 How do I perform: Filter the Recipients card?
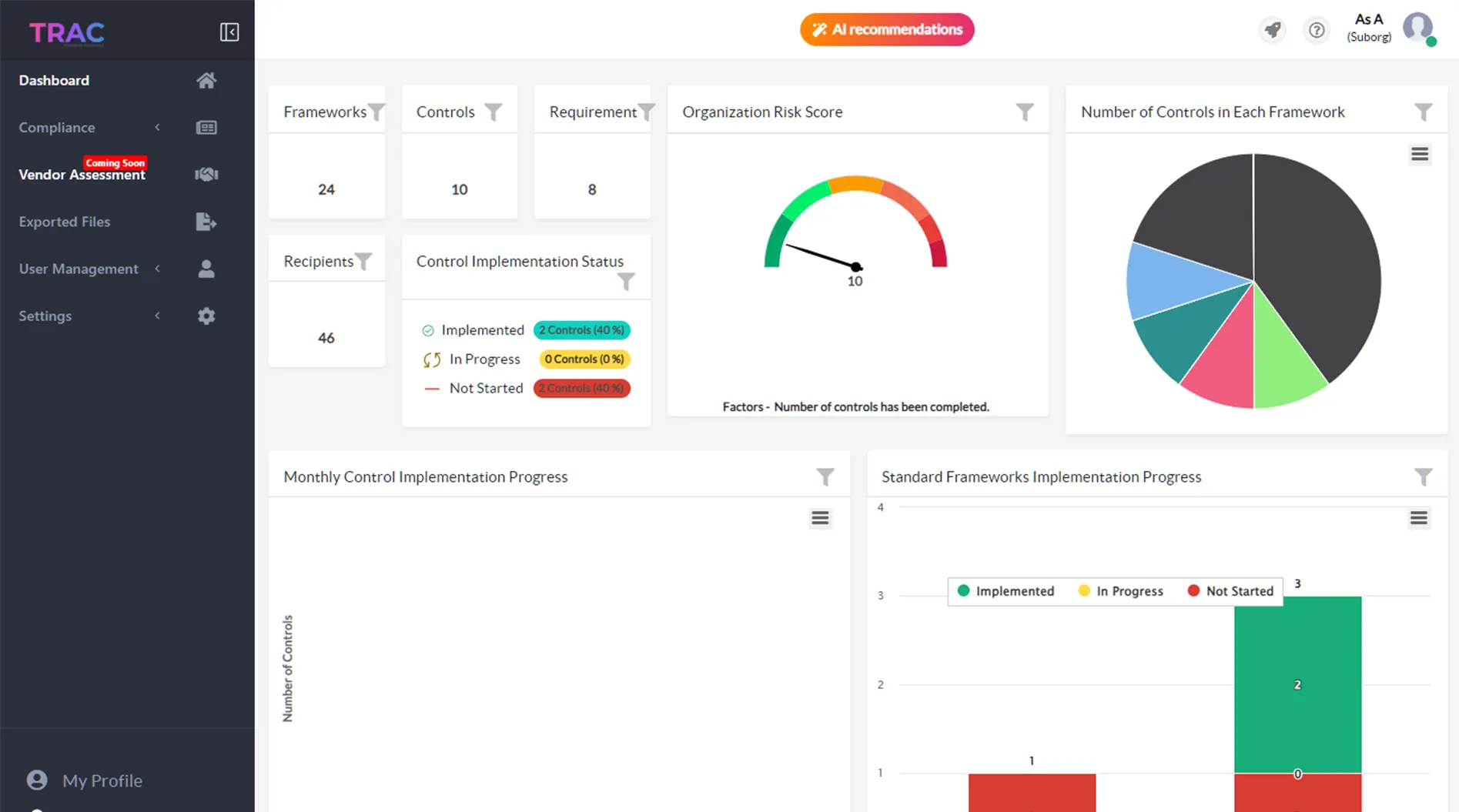363,262
